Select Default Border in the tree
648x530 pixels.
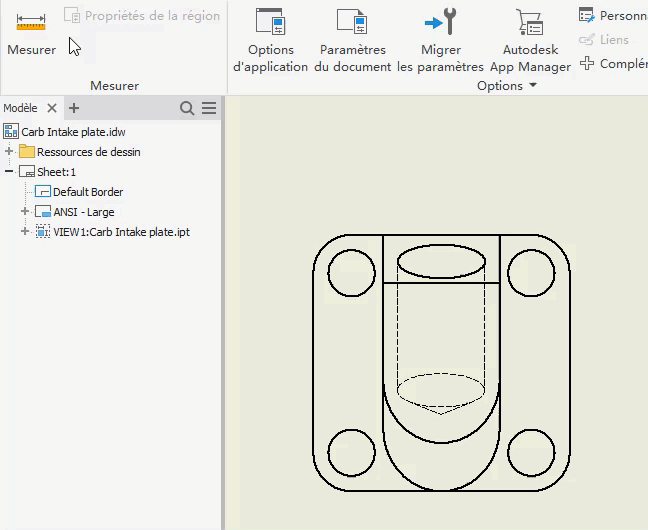[x=88, y=192]
